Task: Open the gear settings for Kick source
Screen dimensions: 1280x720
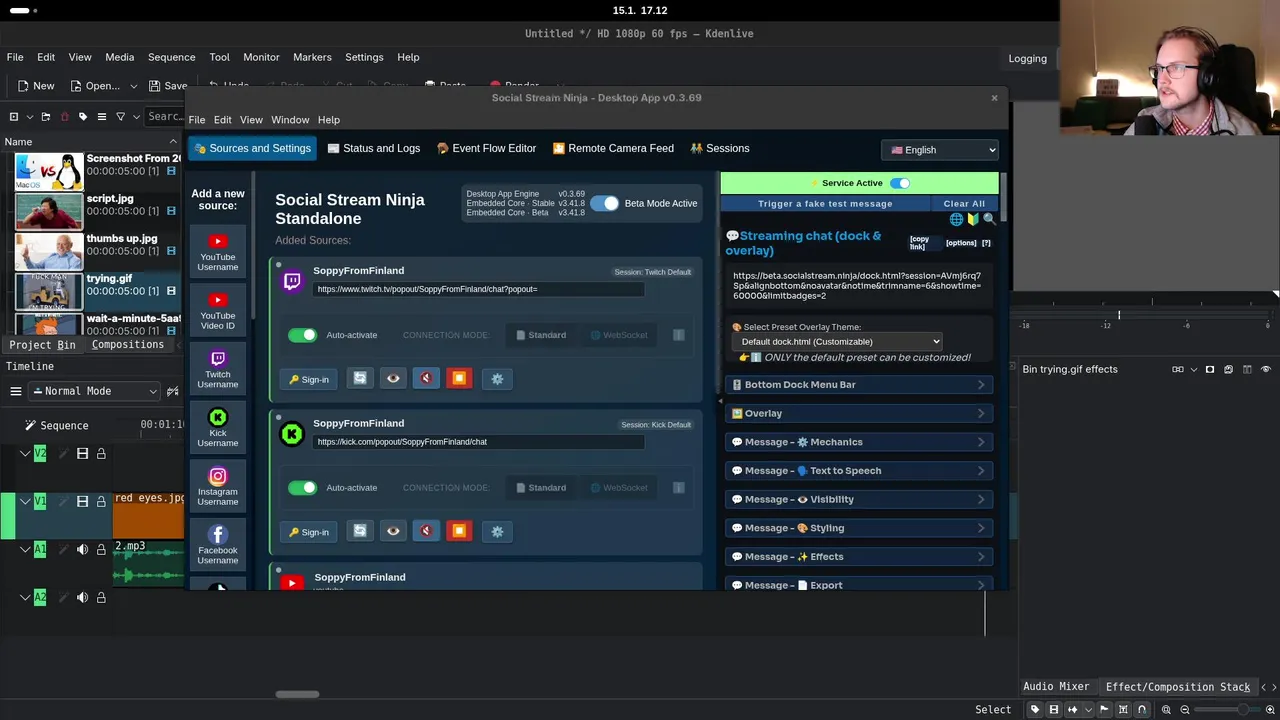Action: 497,531
